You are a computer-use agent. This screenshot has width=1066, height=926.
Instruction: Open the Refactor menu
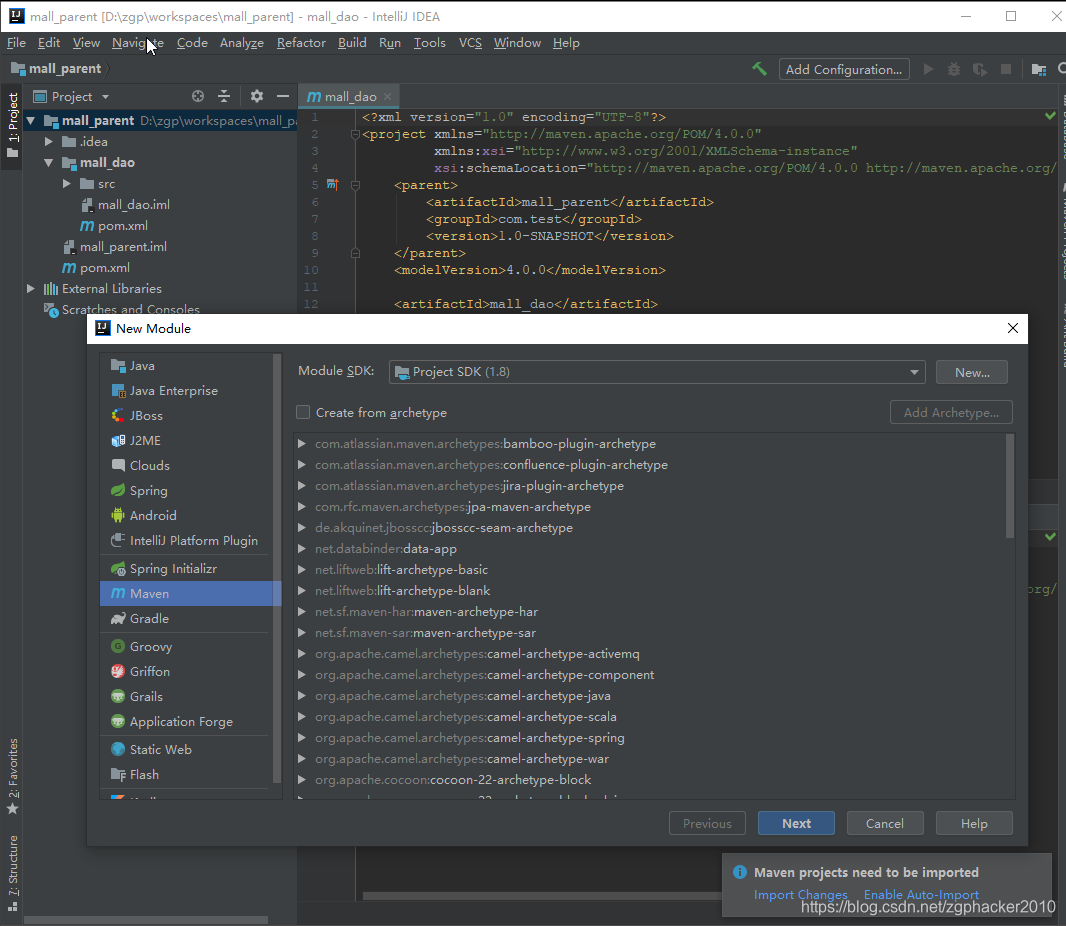click(x=301, y=43)
